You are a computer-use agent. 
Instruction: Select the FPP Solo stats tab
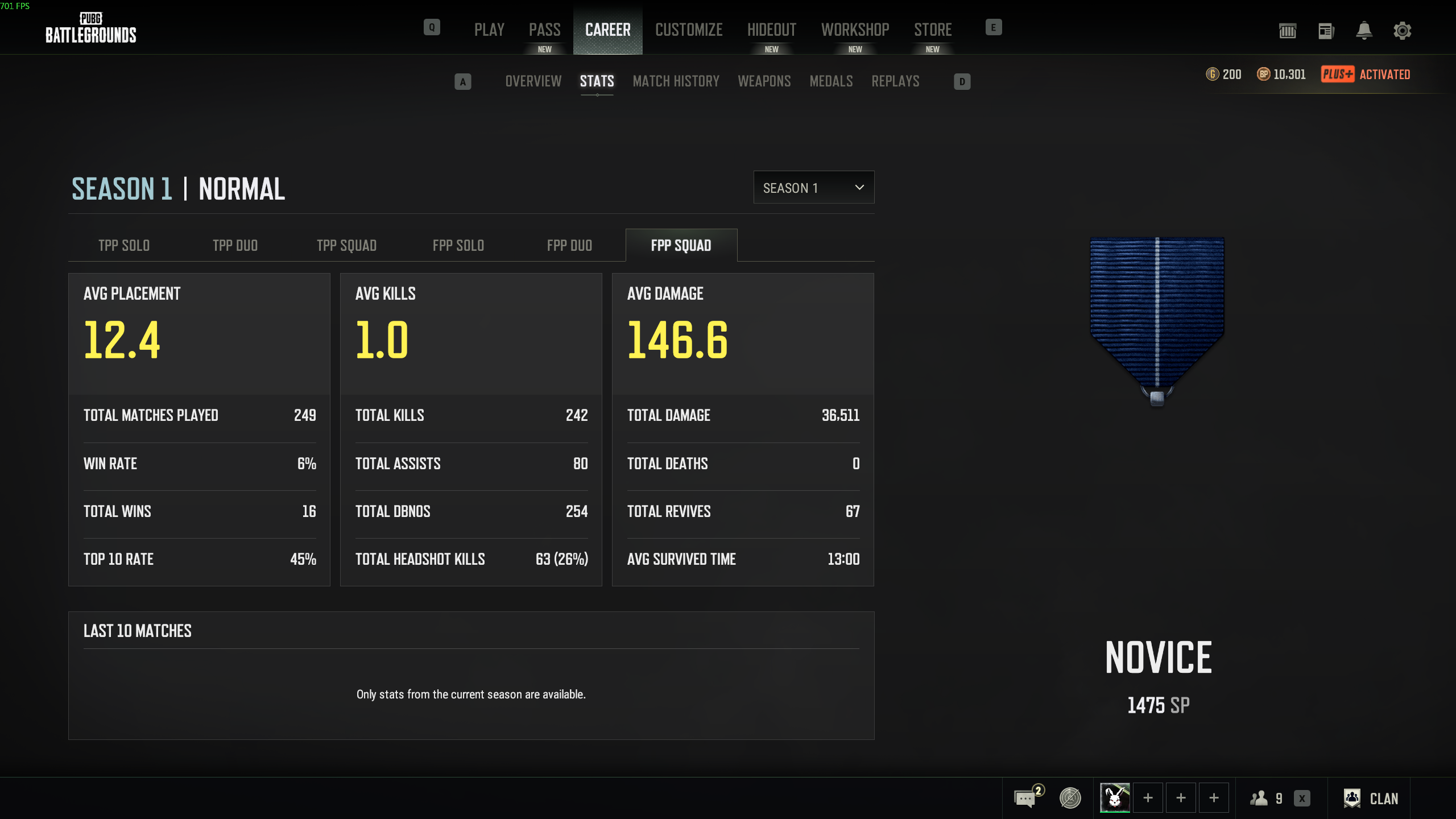click(x=458, y=246)
